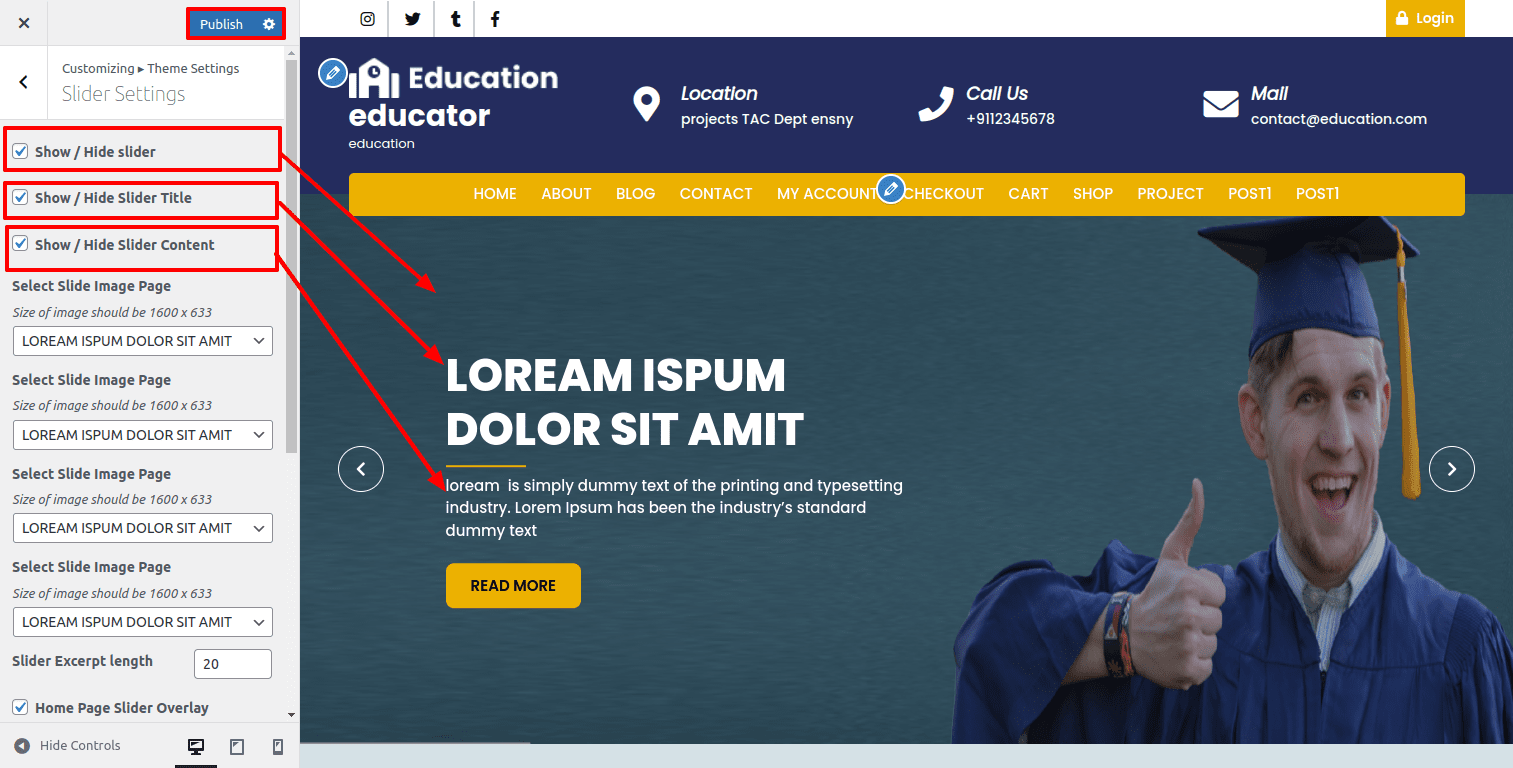The width and height of the screenshot is (1513, 768).
Task: Open the SHOP menu item
Action: [1093, 194]
